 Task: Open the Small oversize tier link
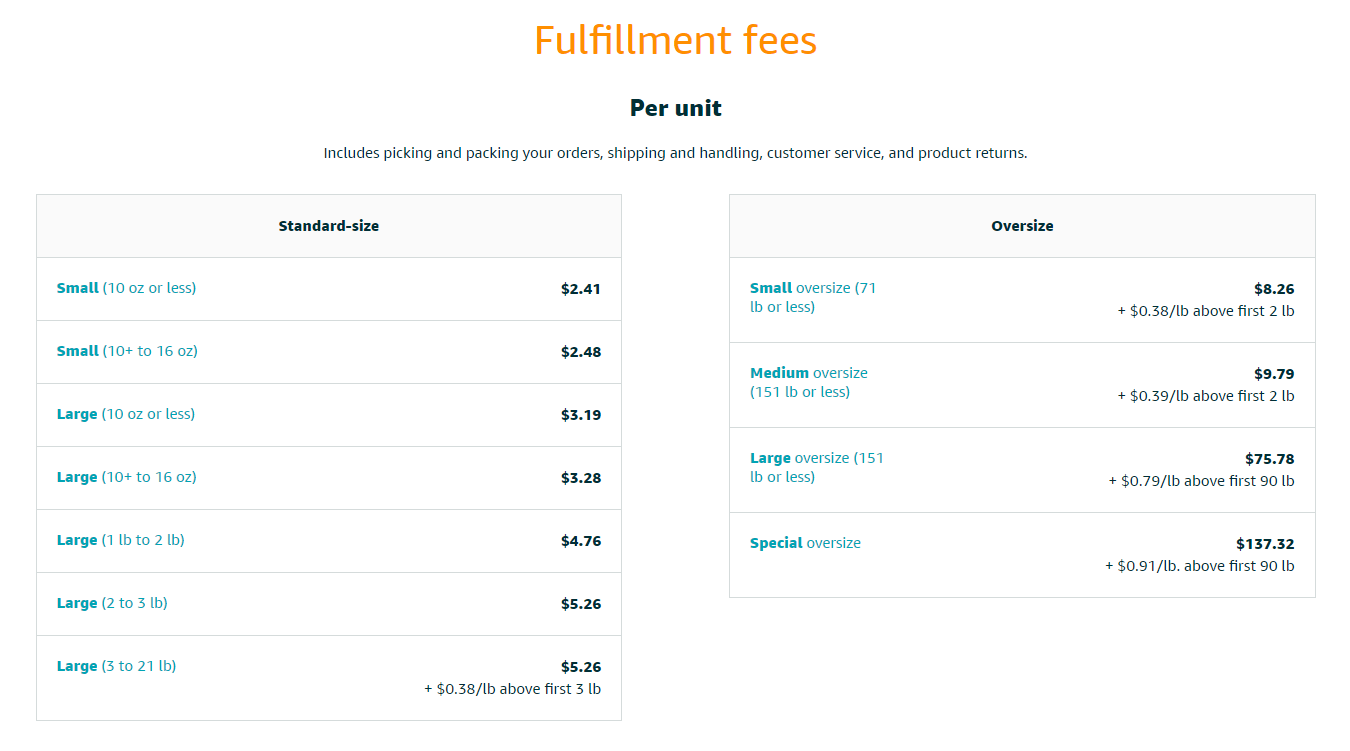(813, 297)
